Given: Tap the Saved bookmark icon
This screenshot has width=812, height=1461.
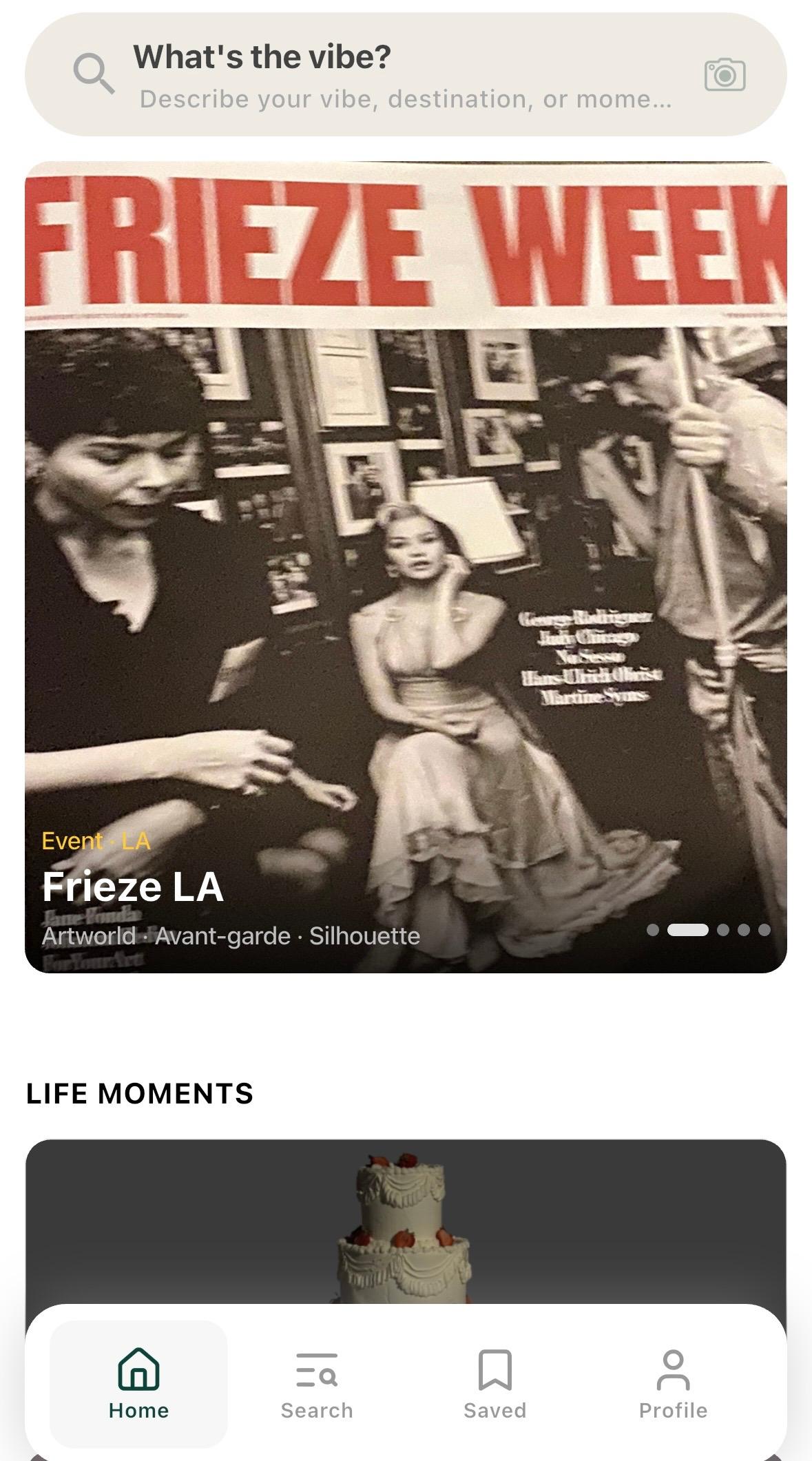Looking at the screenshot, I should point(495,1369).
